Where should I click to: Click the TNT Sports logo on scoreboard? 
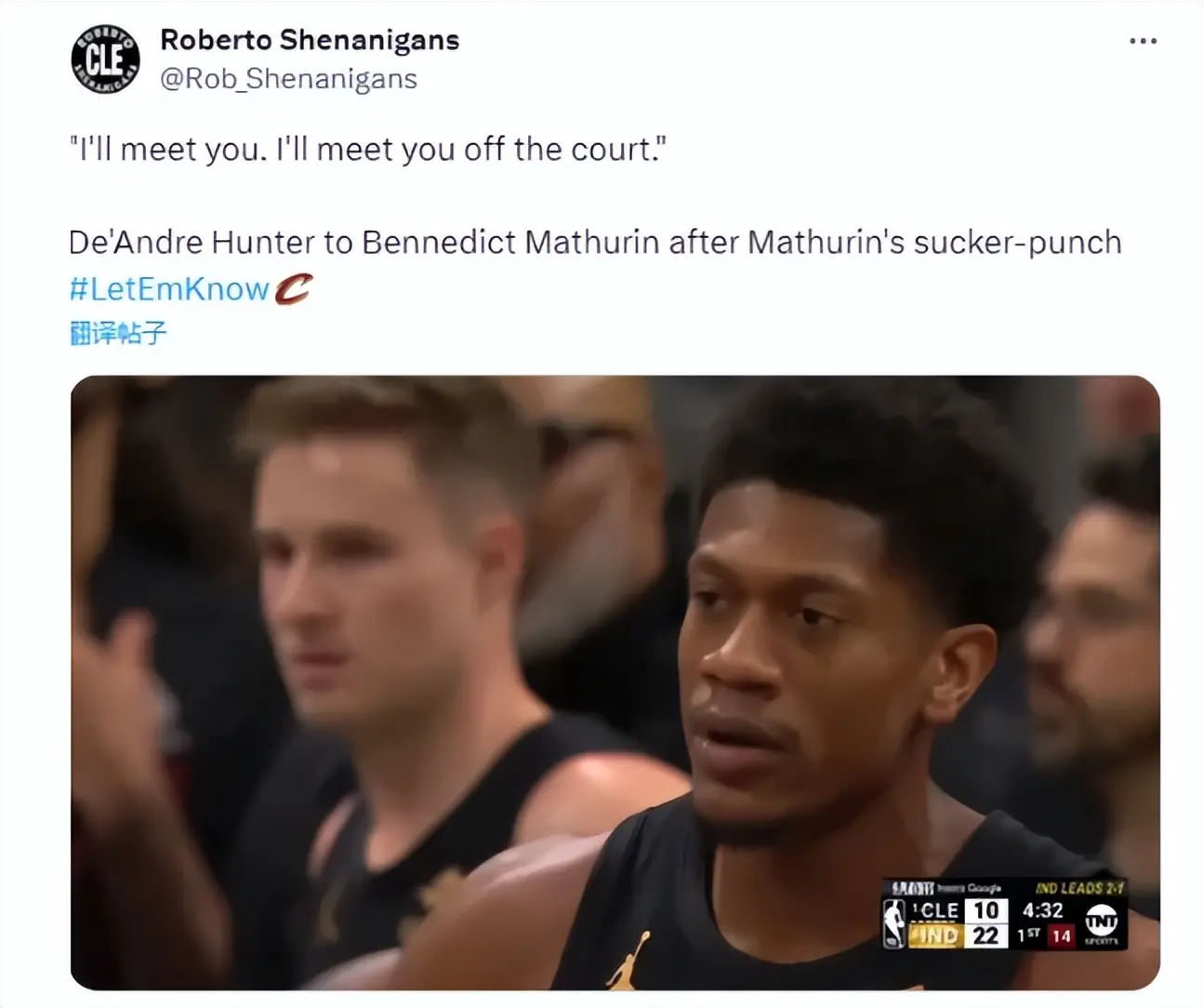point(1101,923)
